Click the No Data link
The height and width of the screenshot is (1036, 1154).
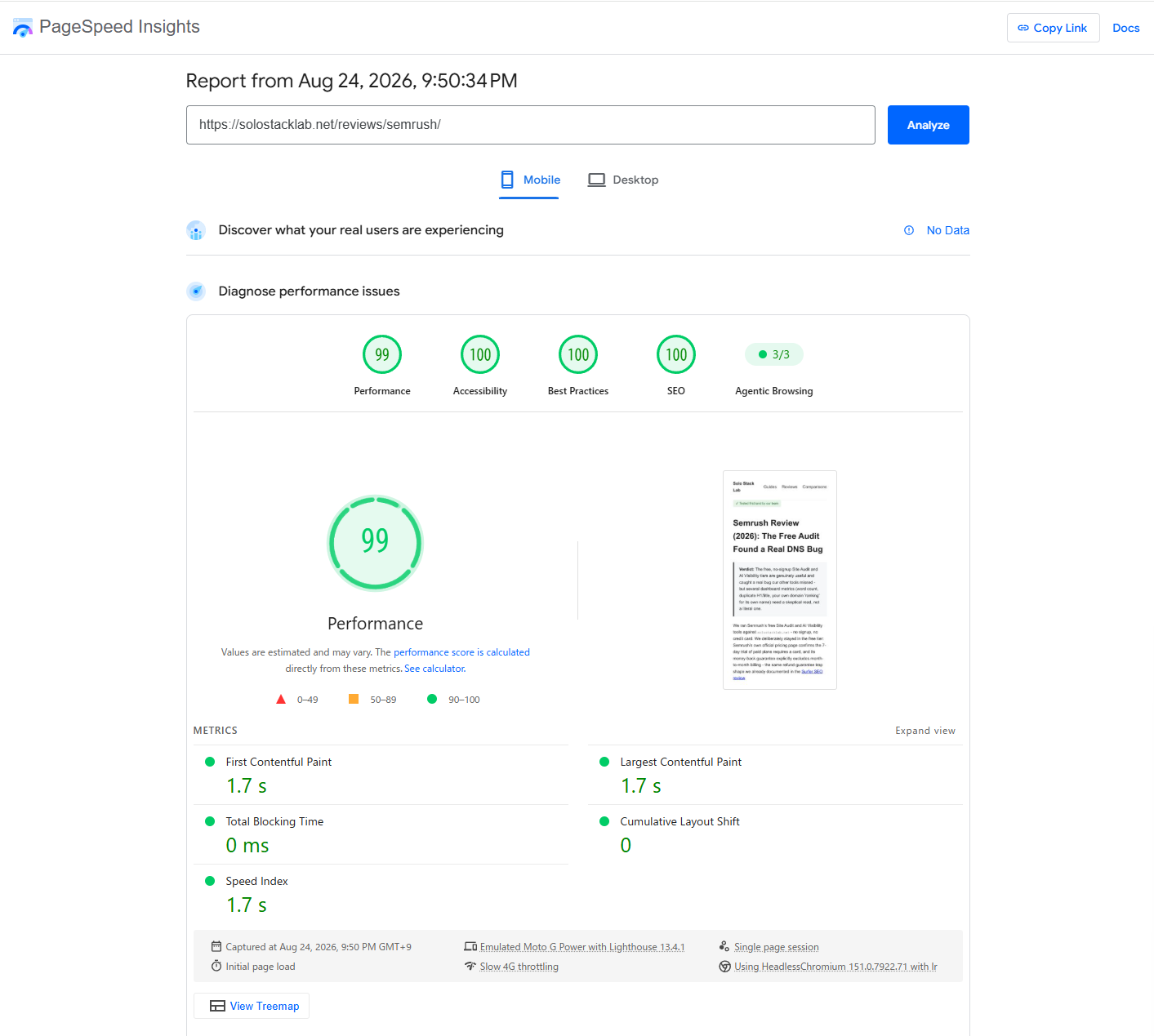click(947, 230)
